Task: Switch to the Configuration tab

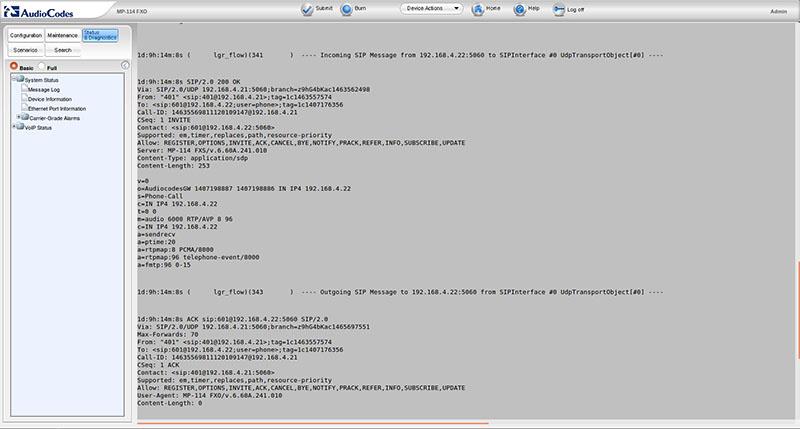Action: [x=26, y=35]
